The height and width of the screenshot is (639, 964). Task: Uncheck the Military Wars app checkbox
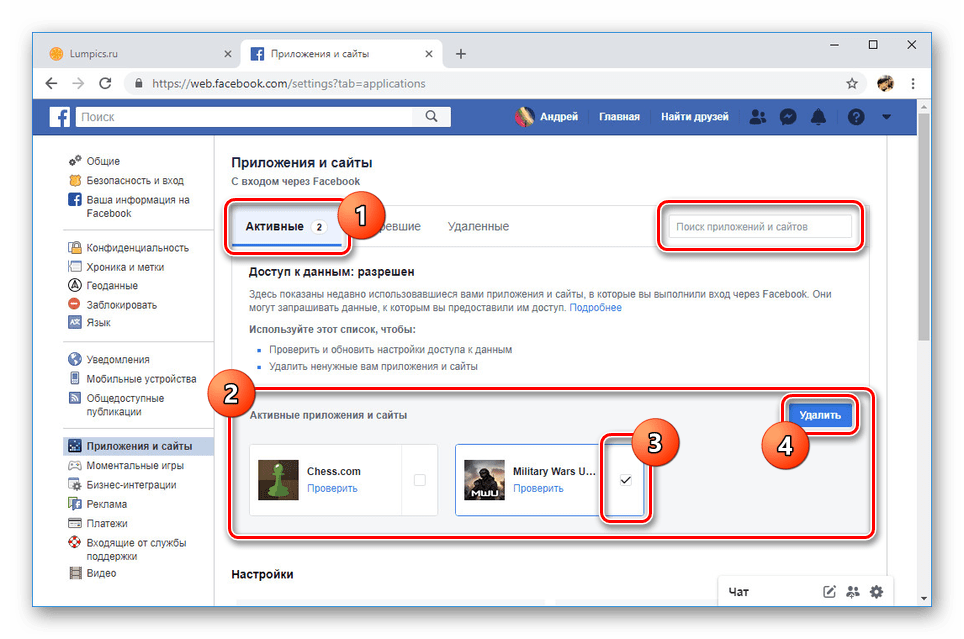pyautogui.click(x=626, y=480)
